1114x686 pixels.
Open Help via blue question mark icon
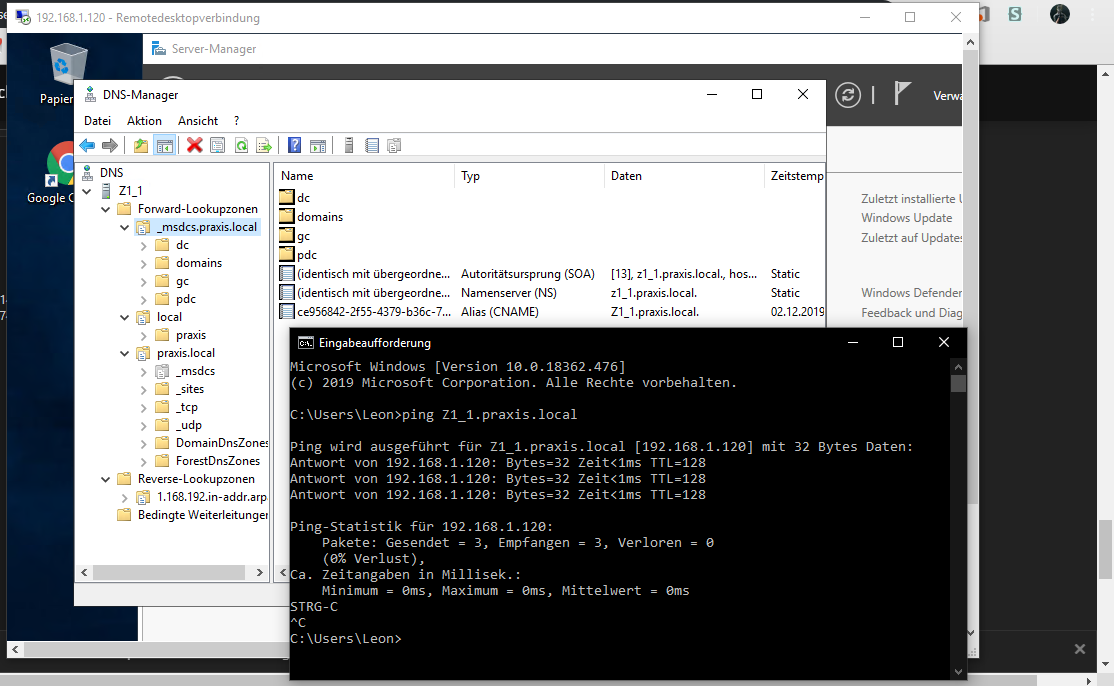tap(294, 146)
